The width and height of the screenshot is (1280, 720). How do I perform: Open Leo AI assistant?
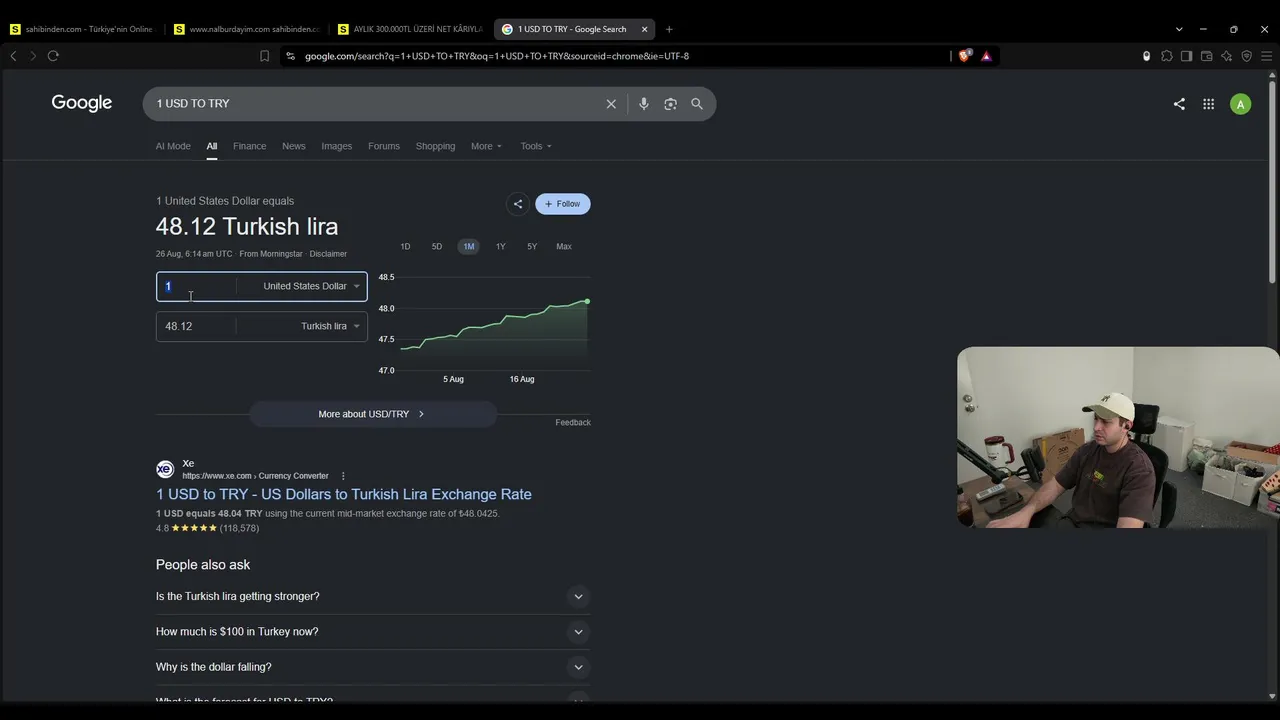click(x=1226, y=56)
